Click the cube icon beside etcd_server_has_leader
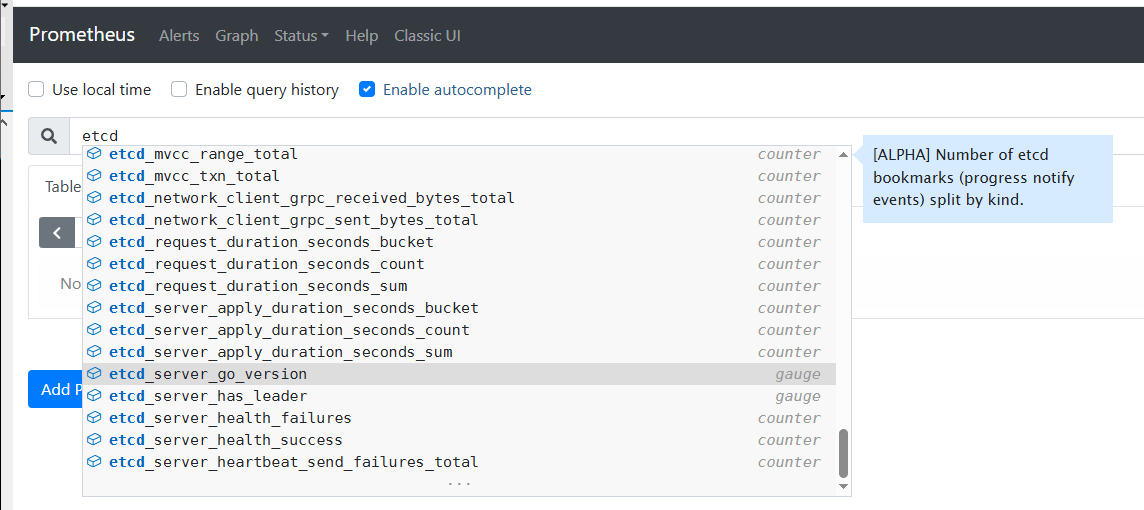Screen dimensions: 1144x510 pyautogui.click(x=94, y=396)
